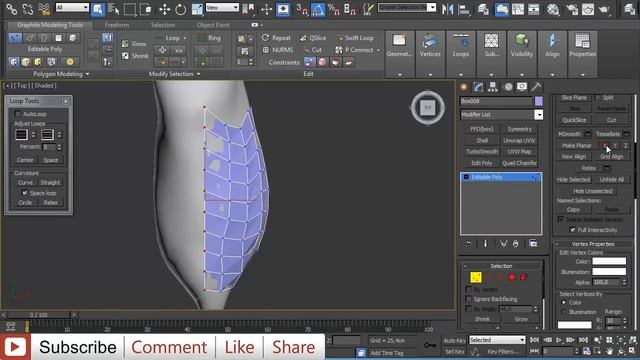Viewport: 640px width, 360px height.
Task: Click the Swift Loop tool
Action: click(355, 38)
